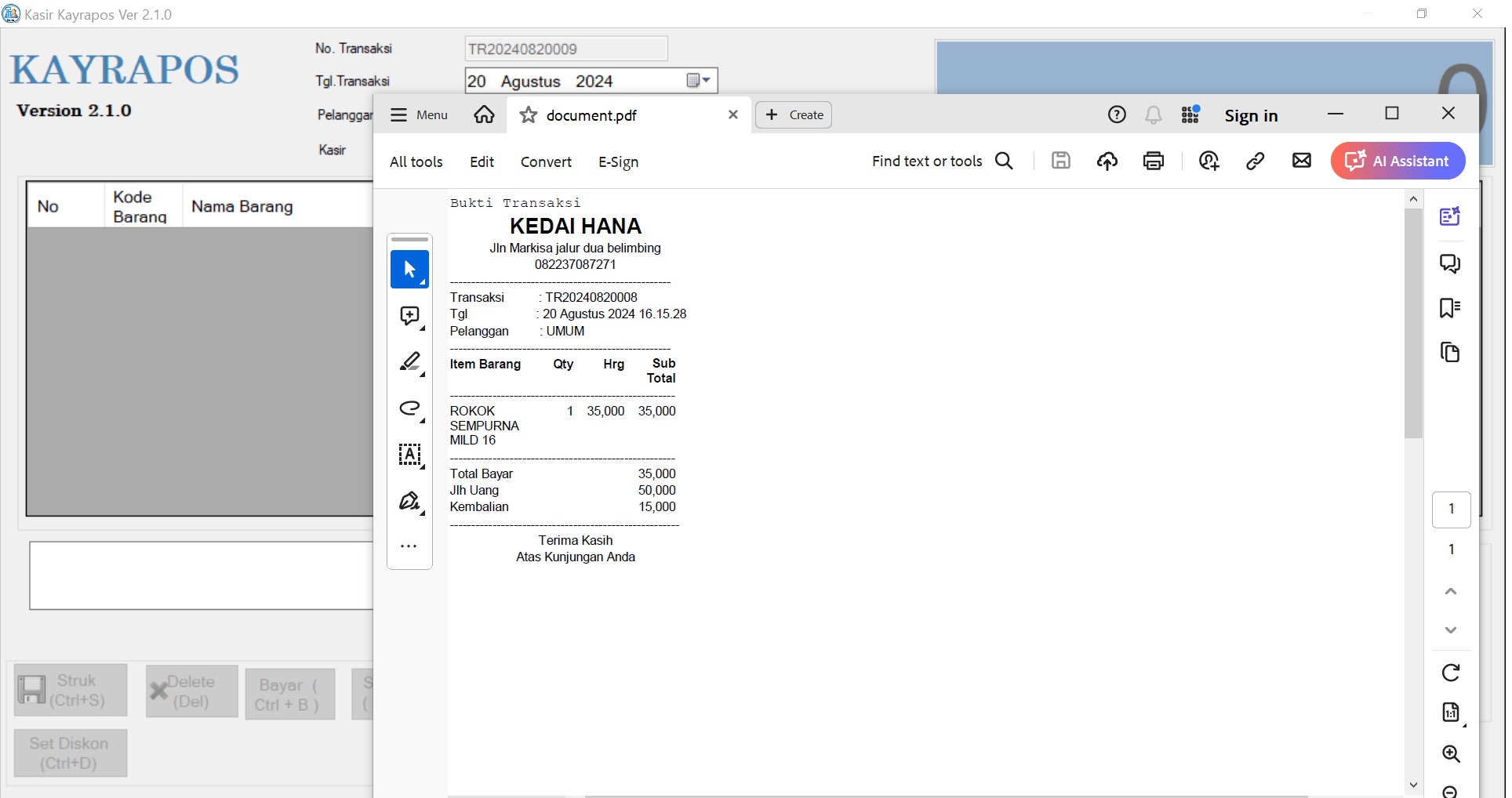Click the receipt transaction number TR20240820008
The image size is (1512, 798).
click(591, 298)
